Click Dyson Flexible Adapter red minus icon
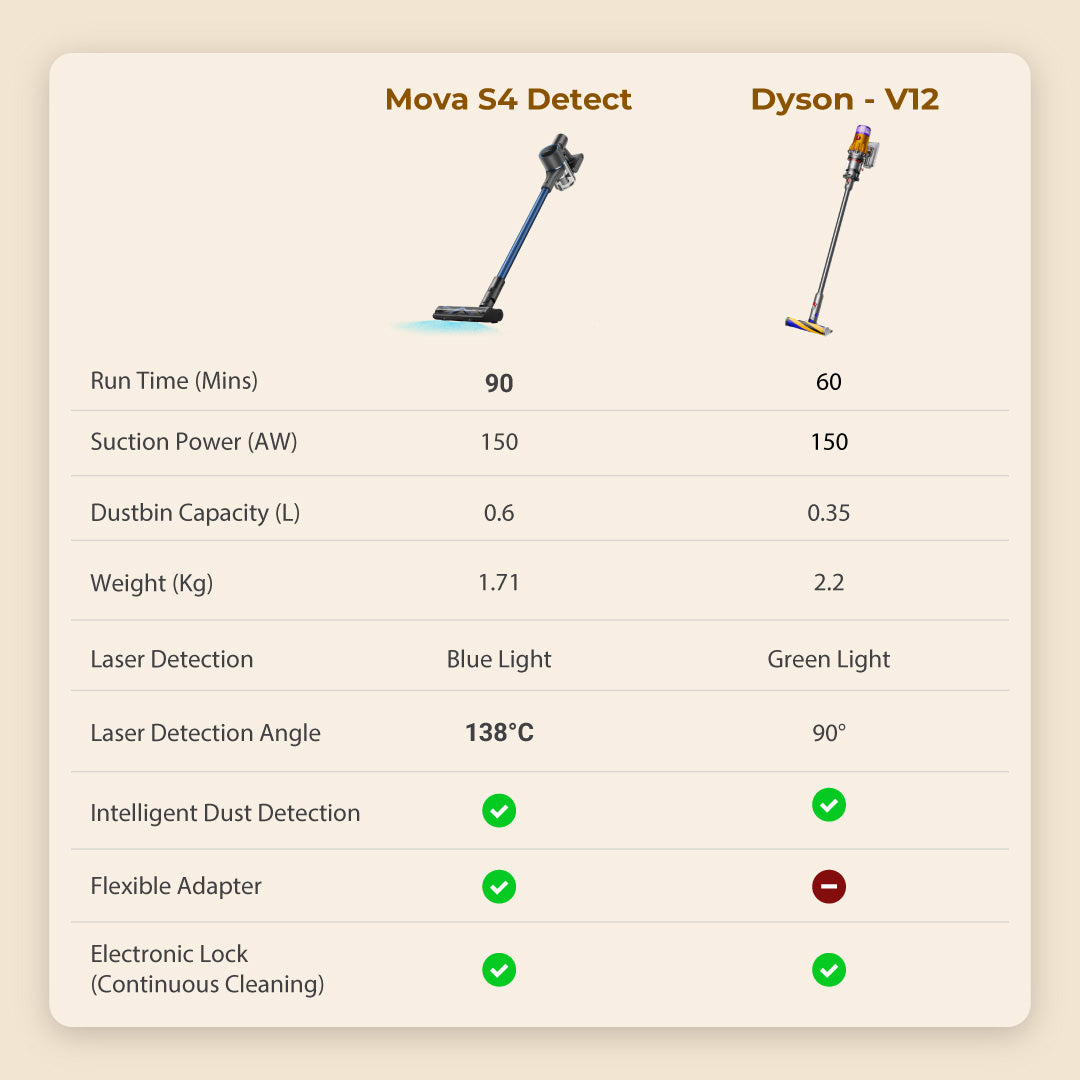The width and height of the screenshot is (1080, 1080). pos(829,886)
